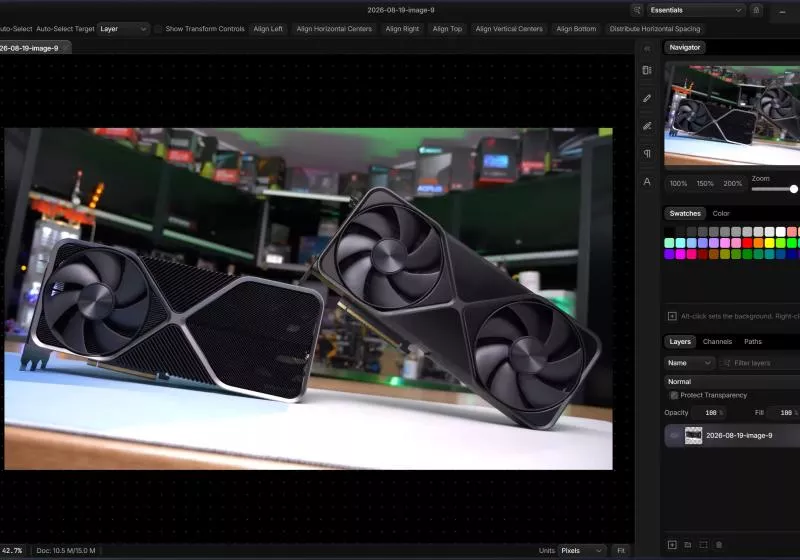Select the brush icon in the side strip
The height and width of the screenshot is (560, 800).
click(647, 98)
